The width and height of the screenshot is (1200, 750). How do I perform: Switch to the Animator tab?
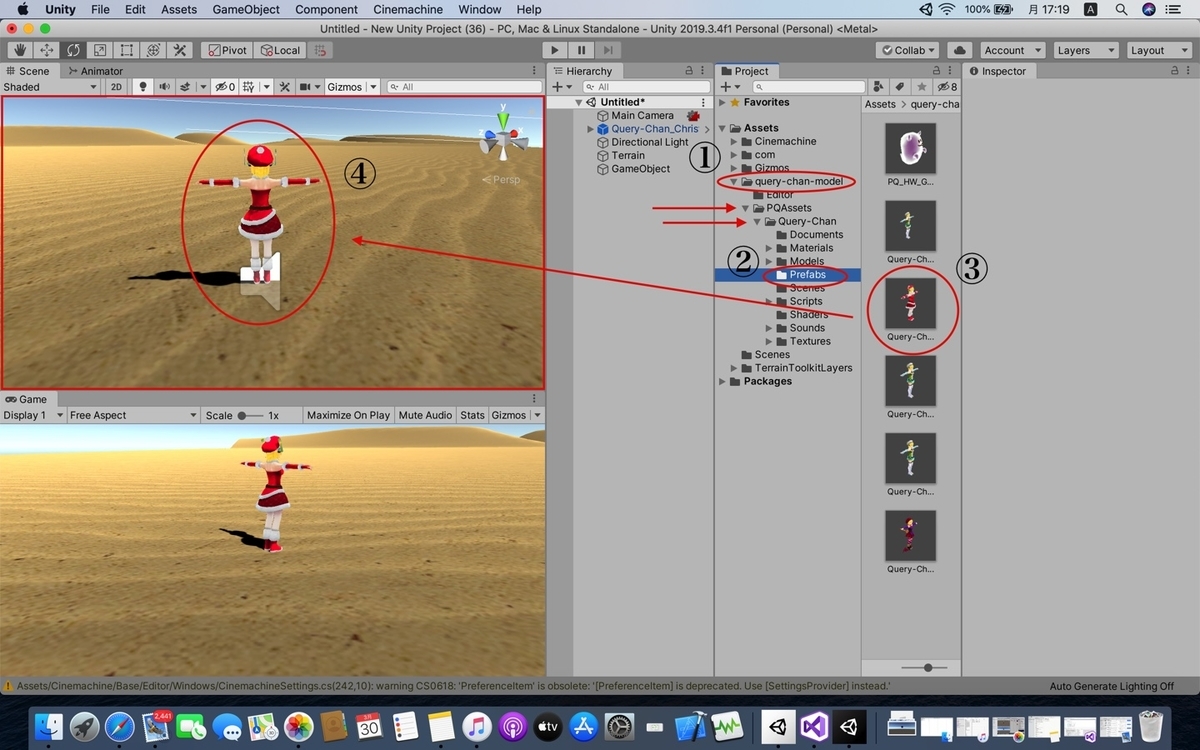(95, 71)
